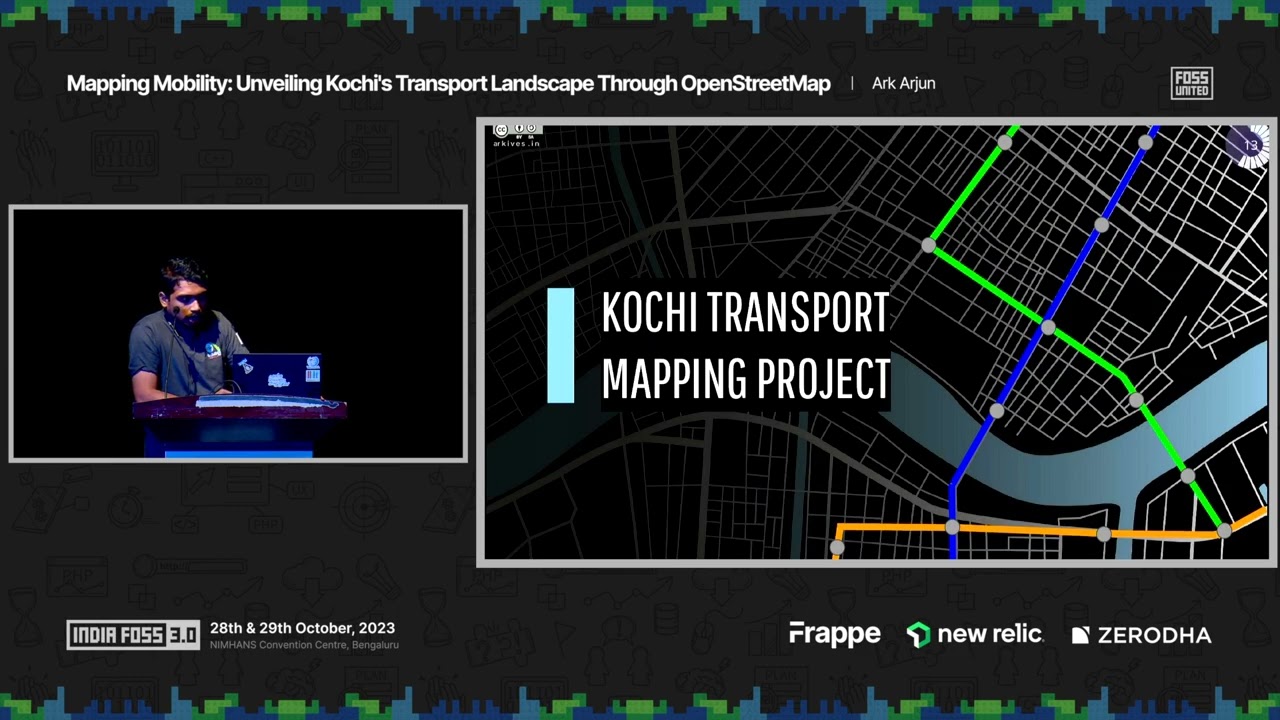Click the speaker camera video frame
The width and height of the screenshot is (1280, 720).
(x=238, y=333)
